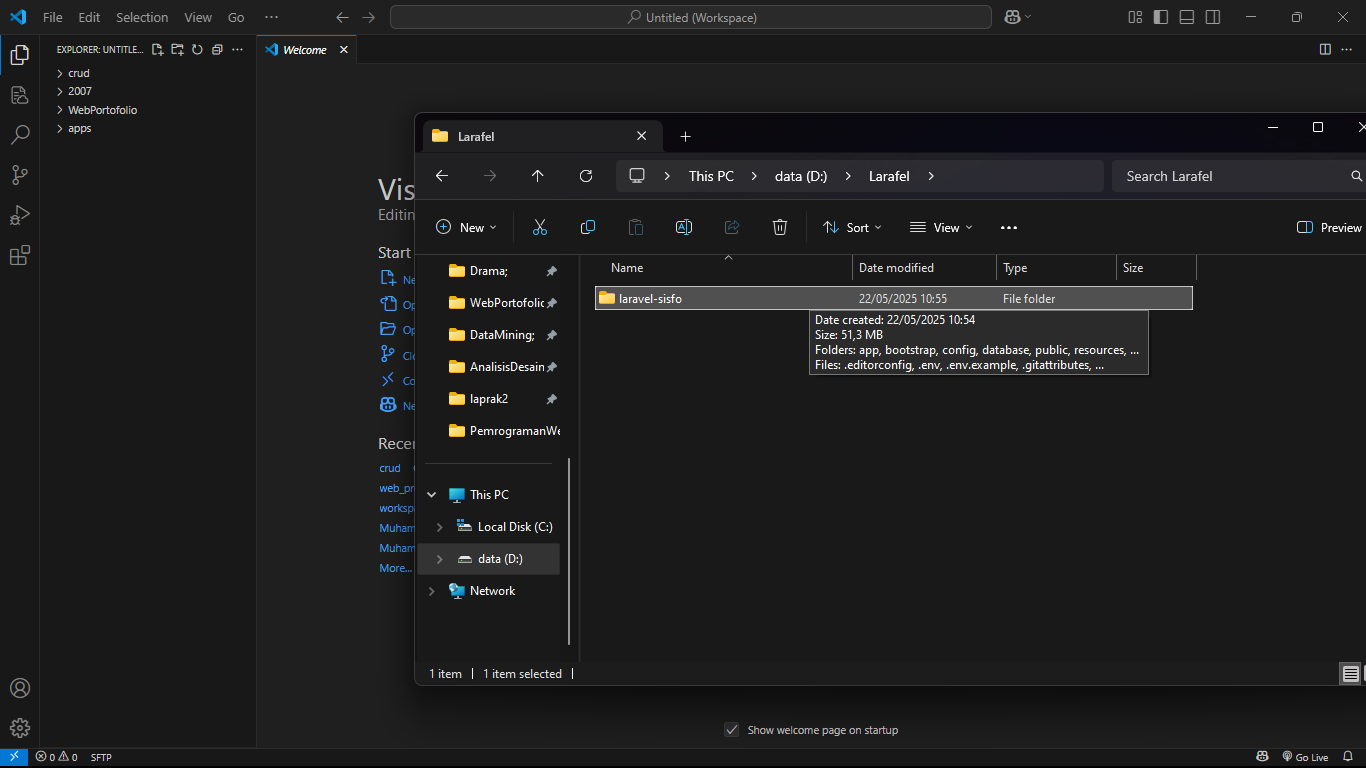Open Run and Debug view

19,215
